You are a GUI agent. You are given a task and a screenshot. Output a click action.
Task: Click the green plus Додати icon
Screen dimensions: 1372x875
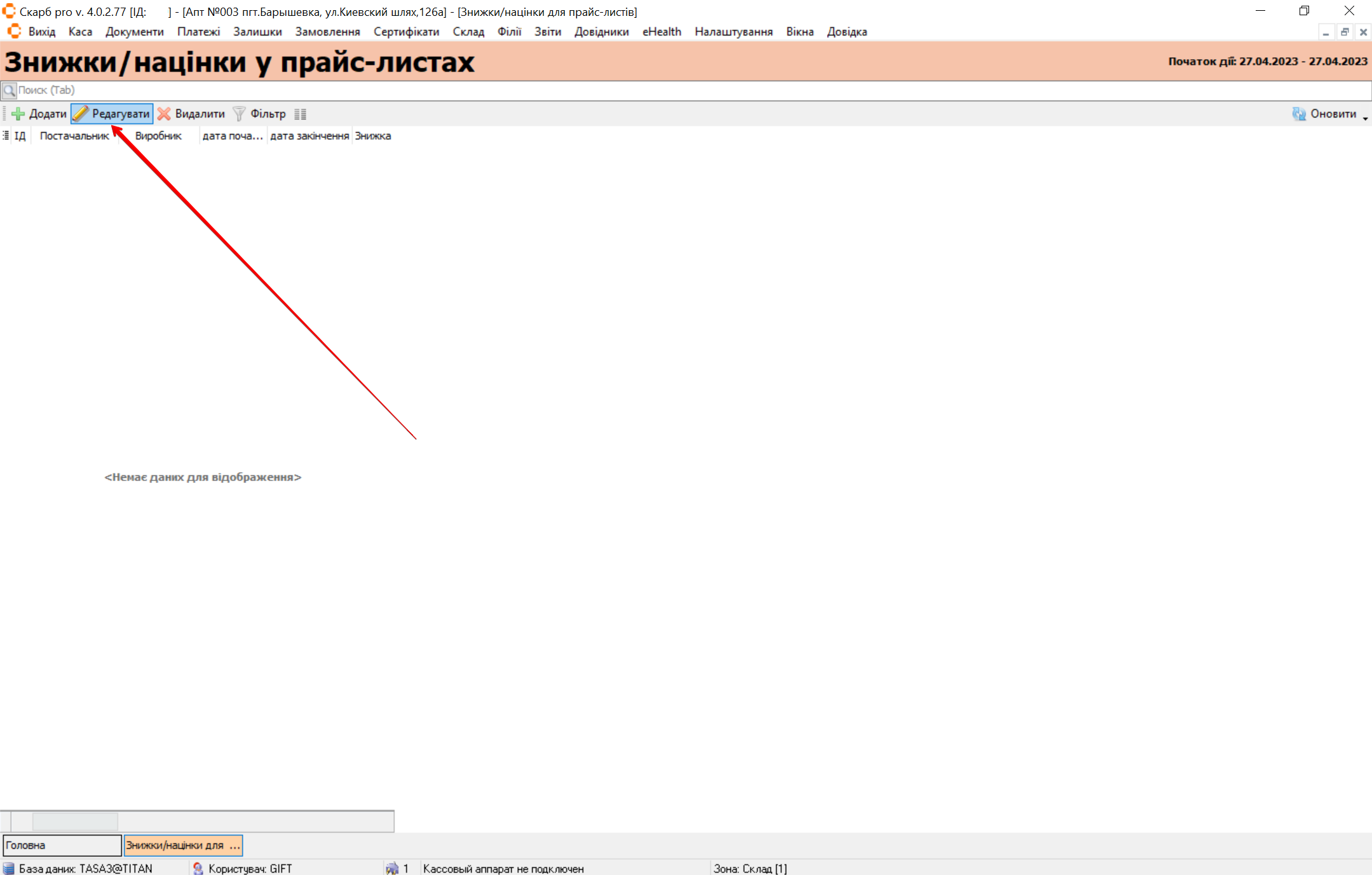18,114
